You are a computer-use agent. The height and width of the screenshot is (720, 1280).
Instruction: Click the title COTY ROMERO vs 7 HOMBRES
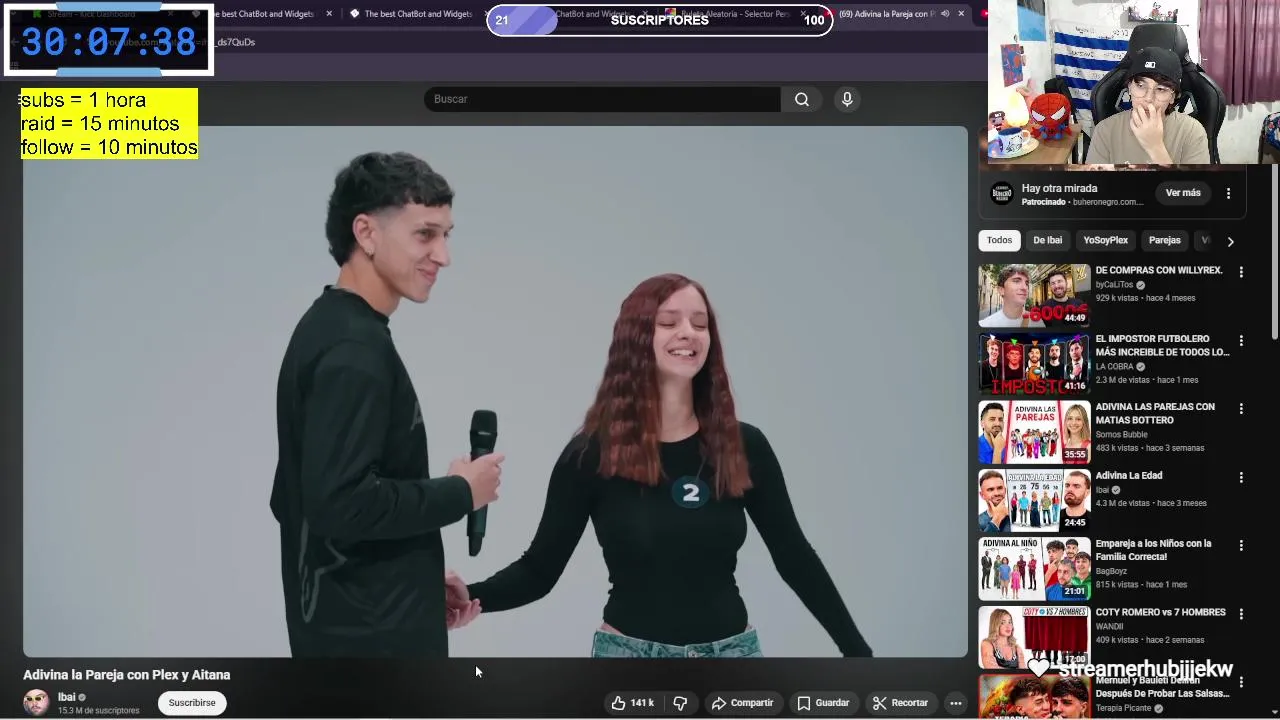(x=1160, y=612)
